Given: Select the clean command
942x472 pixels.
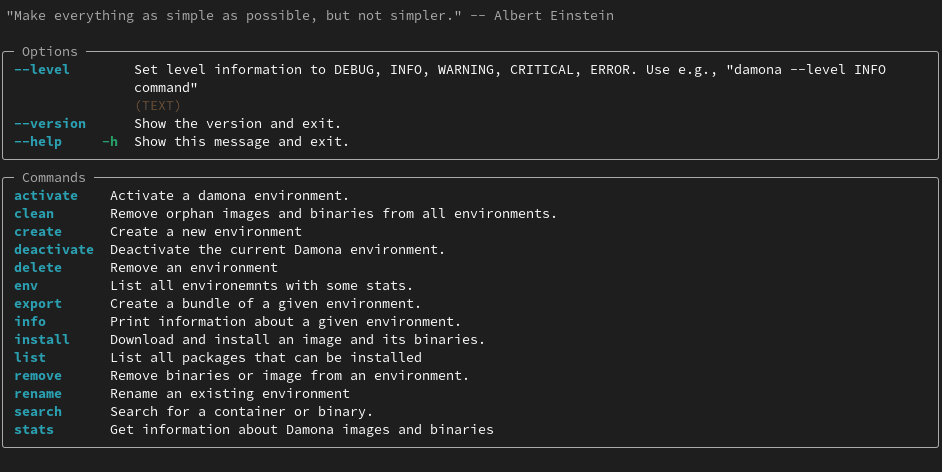Looking at the screenshot, I should tap(34, 214).
